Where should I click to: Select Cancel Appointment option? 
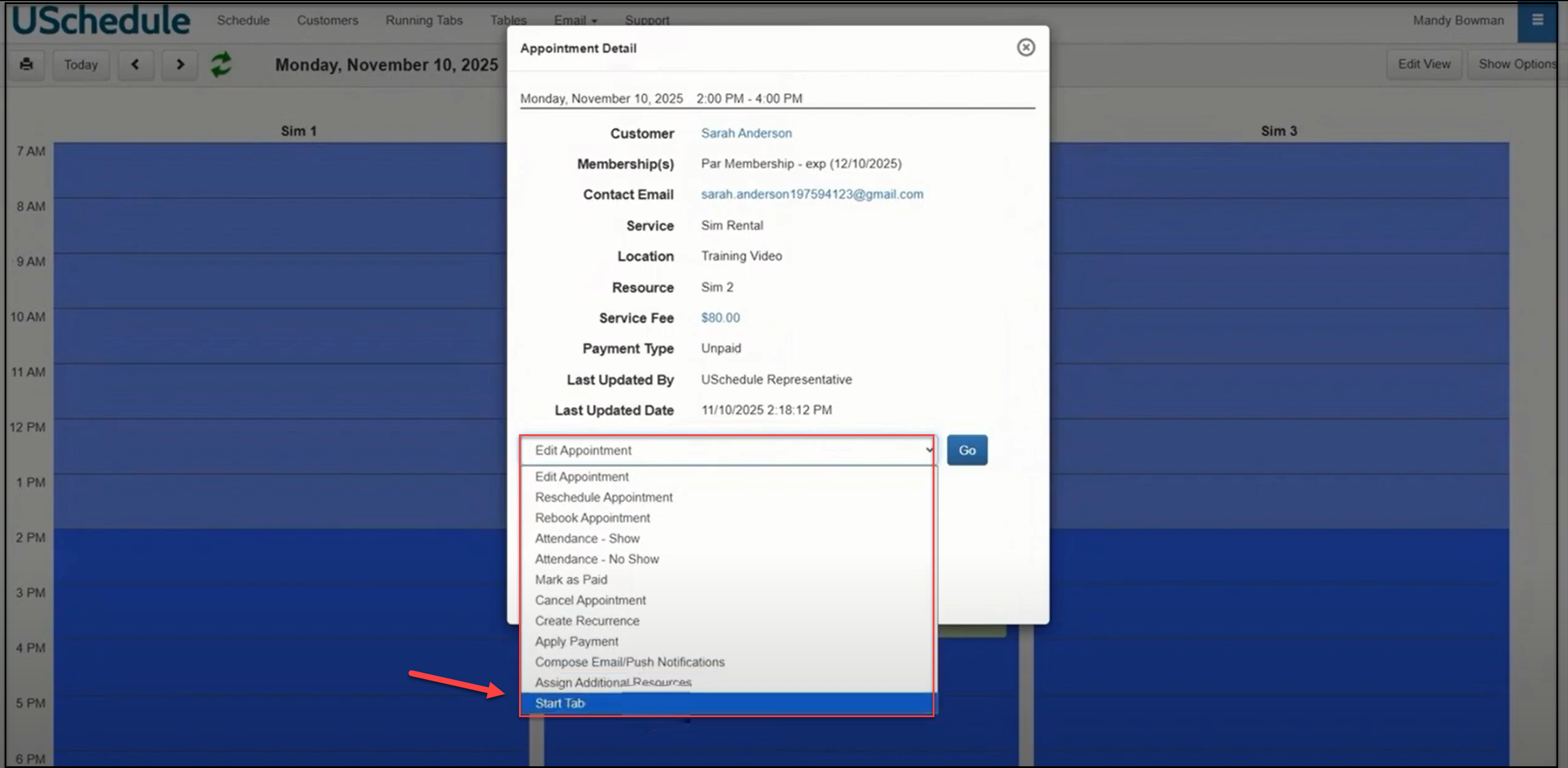coord(590,600)
